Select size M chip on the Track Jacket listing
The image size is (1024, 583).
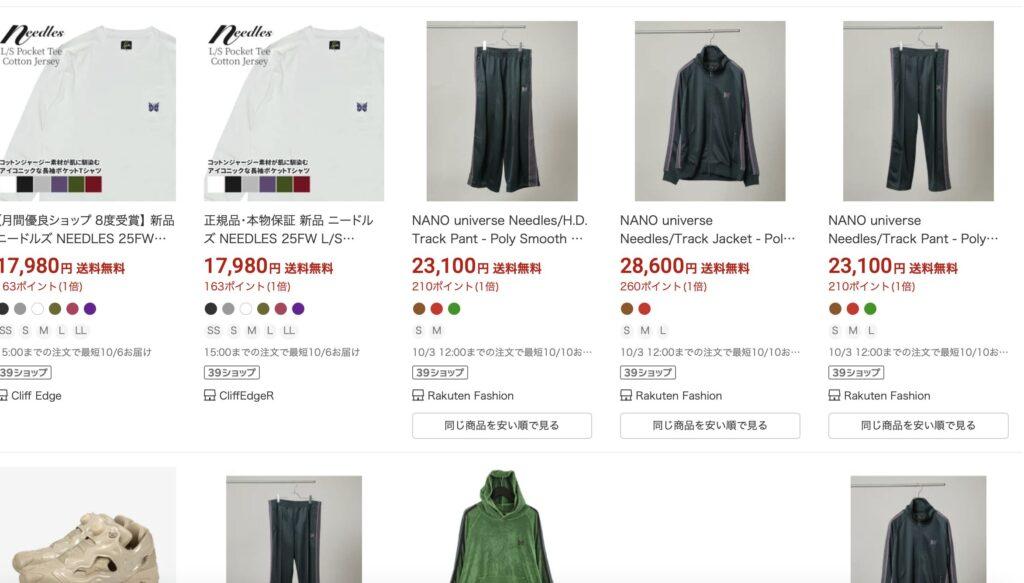[645, 330]
